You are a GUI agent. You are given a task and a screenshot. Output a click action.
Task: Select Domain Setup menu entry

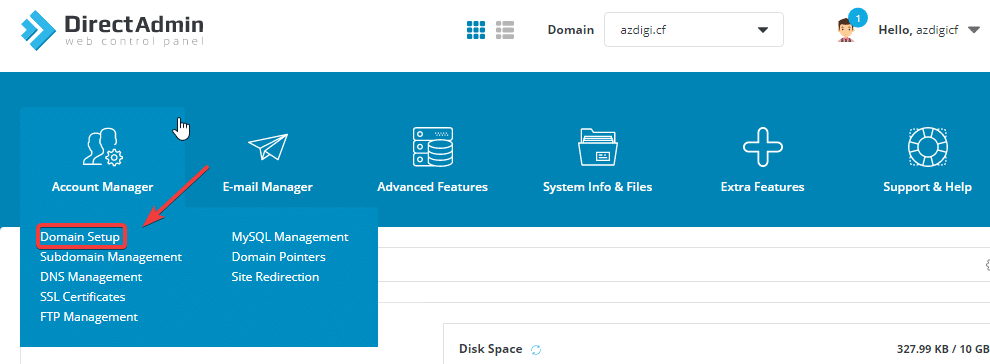[x=80, y=237]
